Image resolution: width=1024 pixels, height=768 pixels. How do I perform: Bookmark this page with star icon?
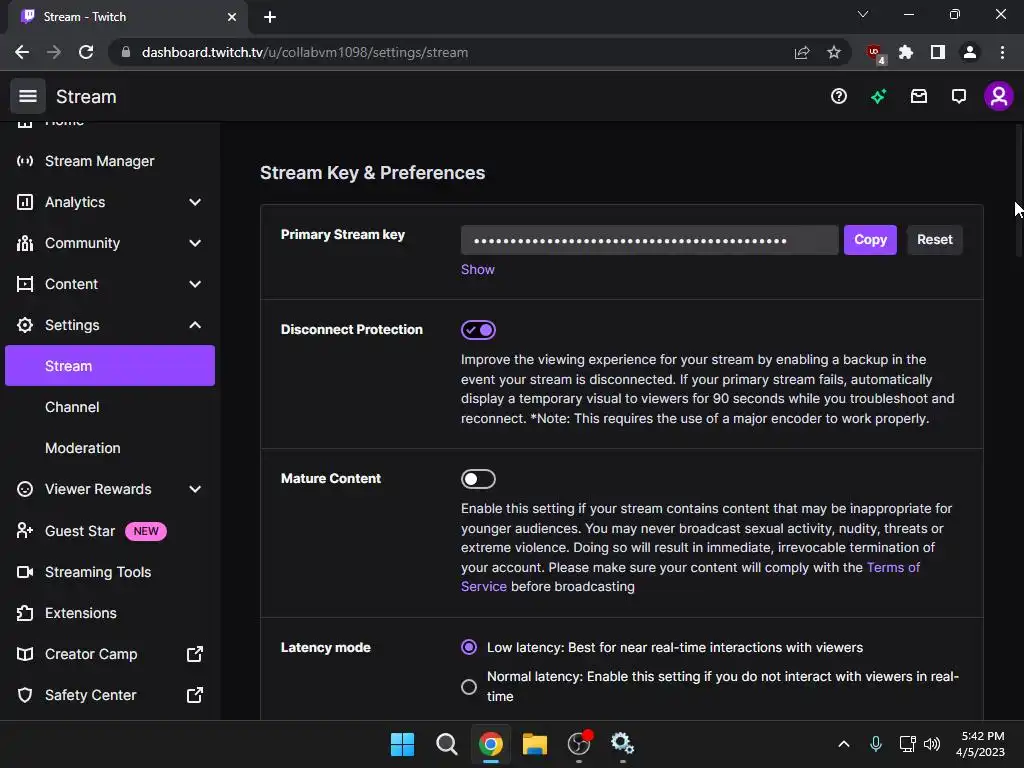coord(834,52)
